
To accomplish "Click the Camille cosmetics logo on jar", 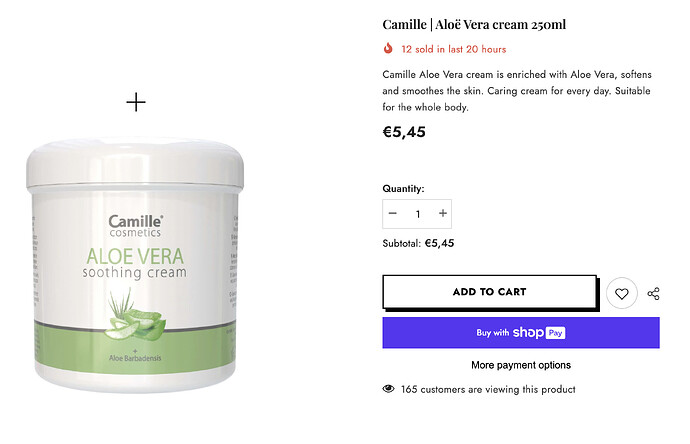I will point(136,226).
